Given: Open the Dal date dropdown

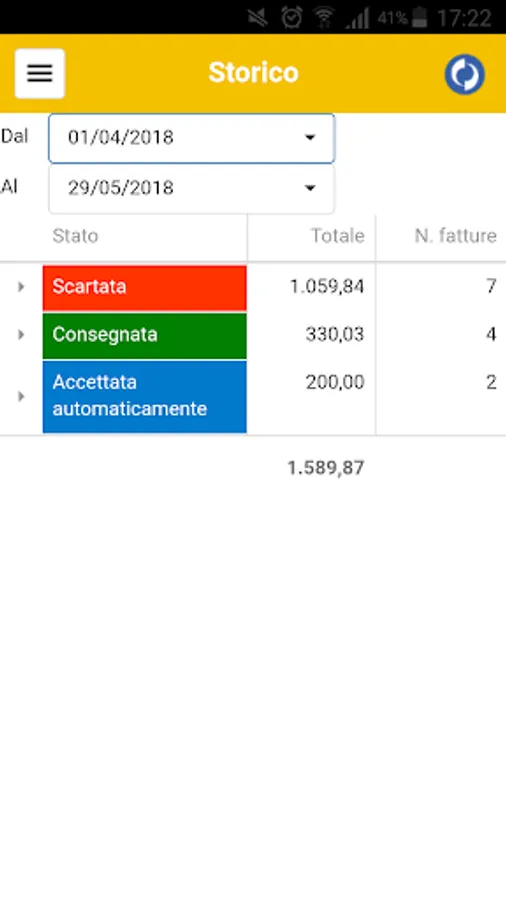Looking at the screenshot, I should (191, 138).
